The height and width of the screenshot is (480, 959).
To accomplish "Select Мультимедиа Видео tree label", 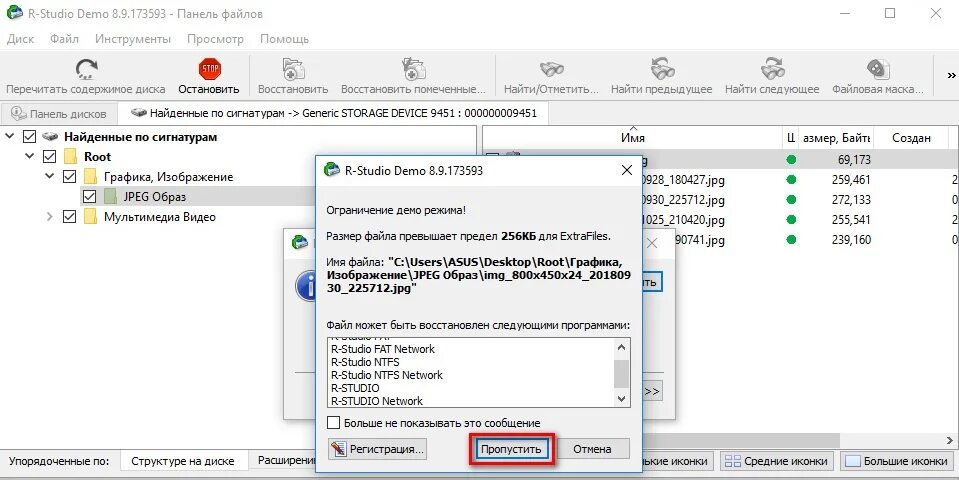I will click(x=160, y=217).
